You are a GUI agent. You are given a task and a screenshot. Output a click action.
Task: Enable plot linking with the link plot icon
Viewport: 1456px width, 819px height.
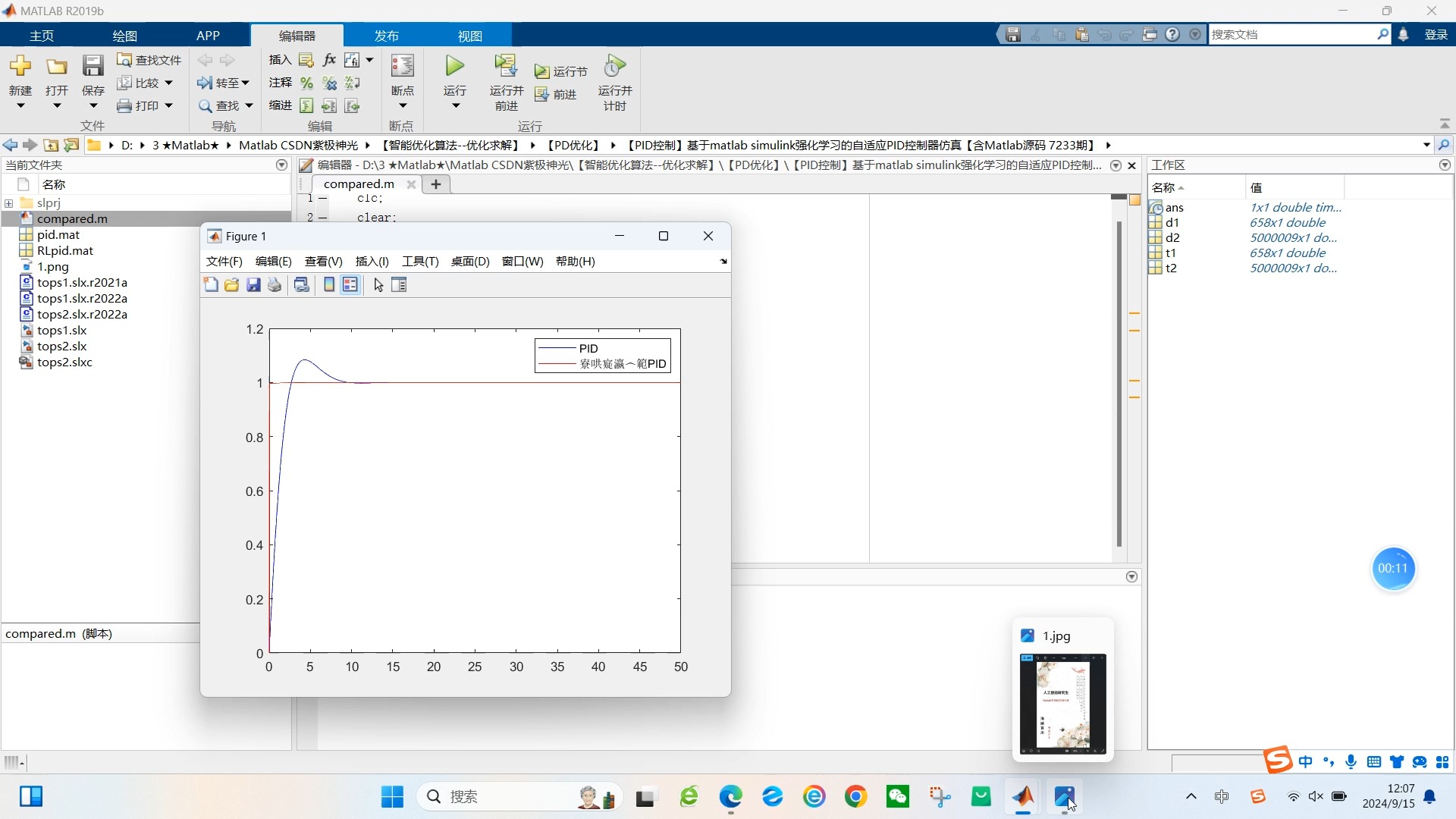pos(302,285)
